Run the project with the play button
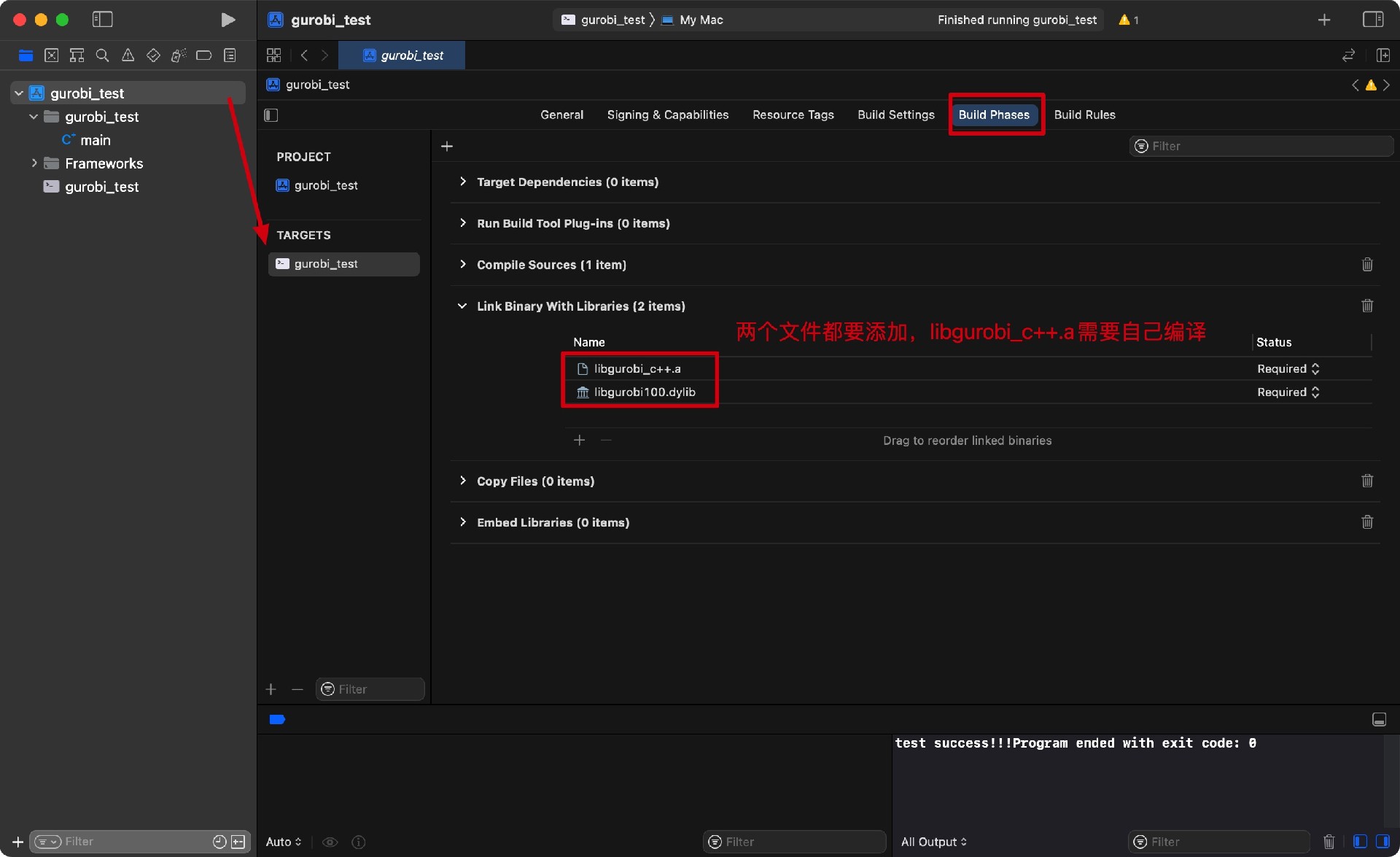Image resolution: width=1400 pixels, height=857 pixels. click(227, 20)
